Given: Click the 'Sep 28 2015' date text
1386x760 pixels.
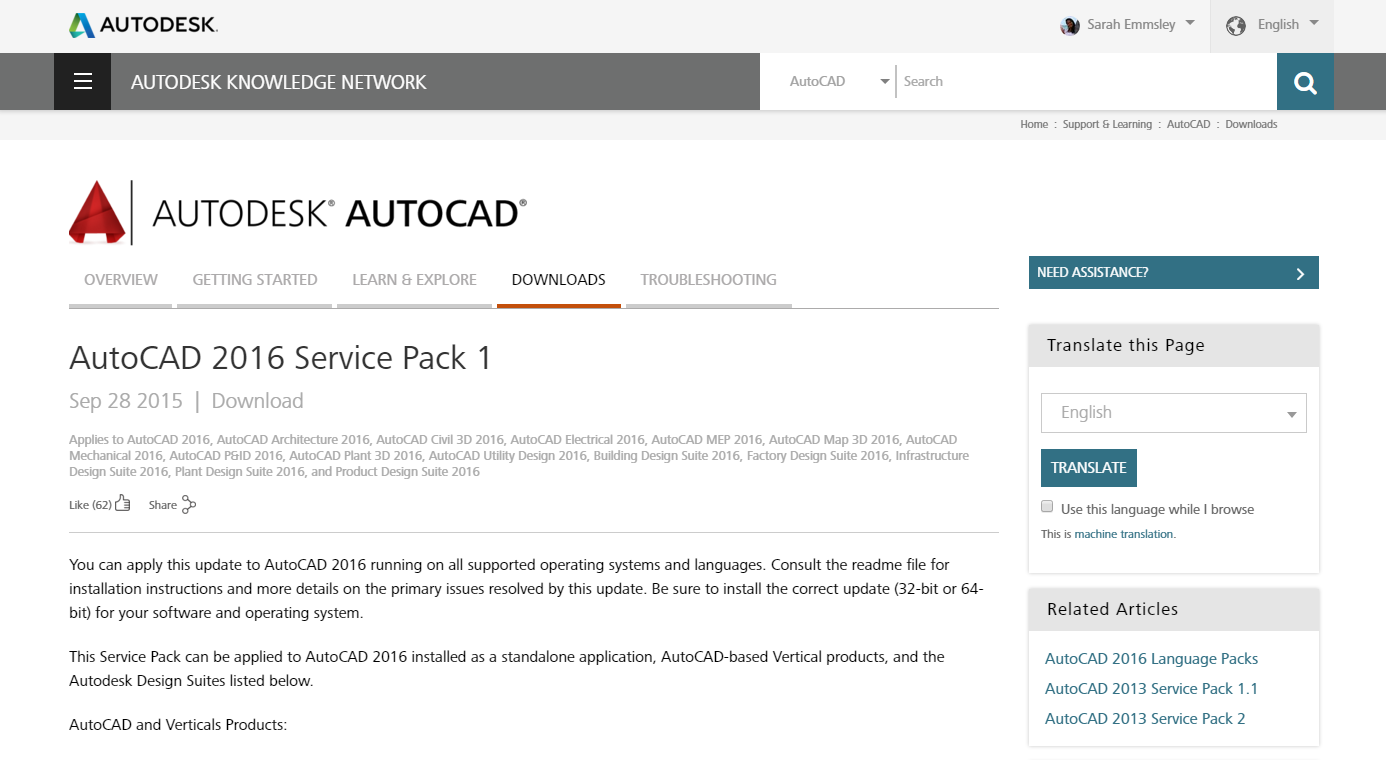Looking at the screenshot, I should point(126,401).
